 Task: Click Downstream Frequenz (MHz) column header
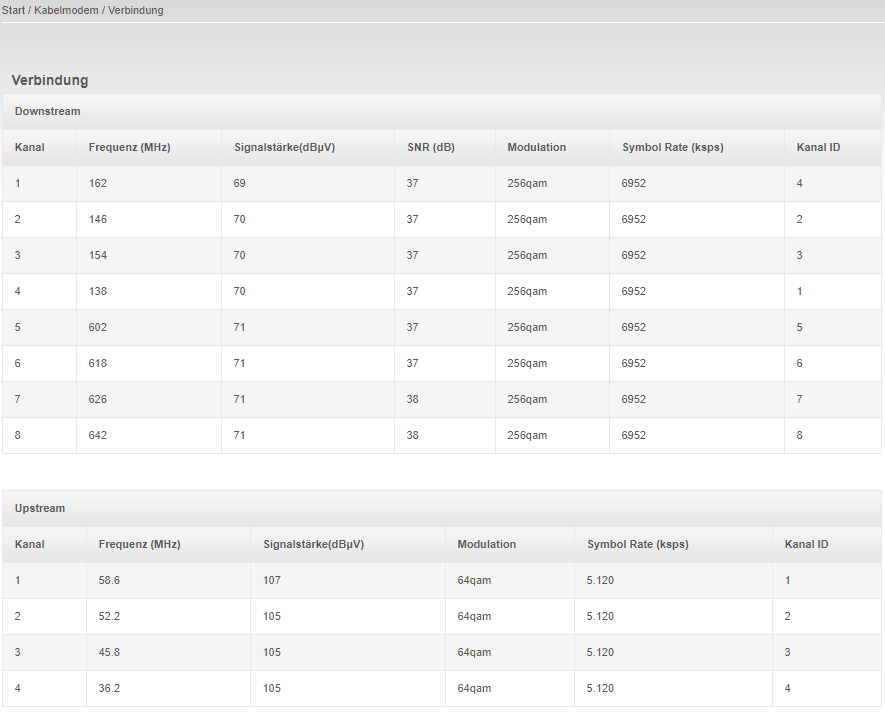point(129,147)
